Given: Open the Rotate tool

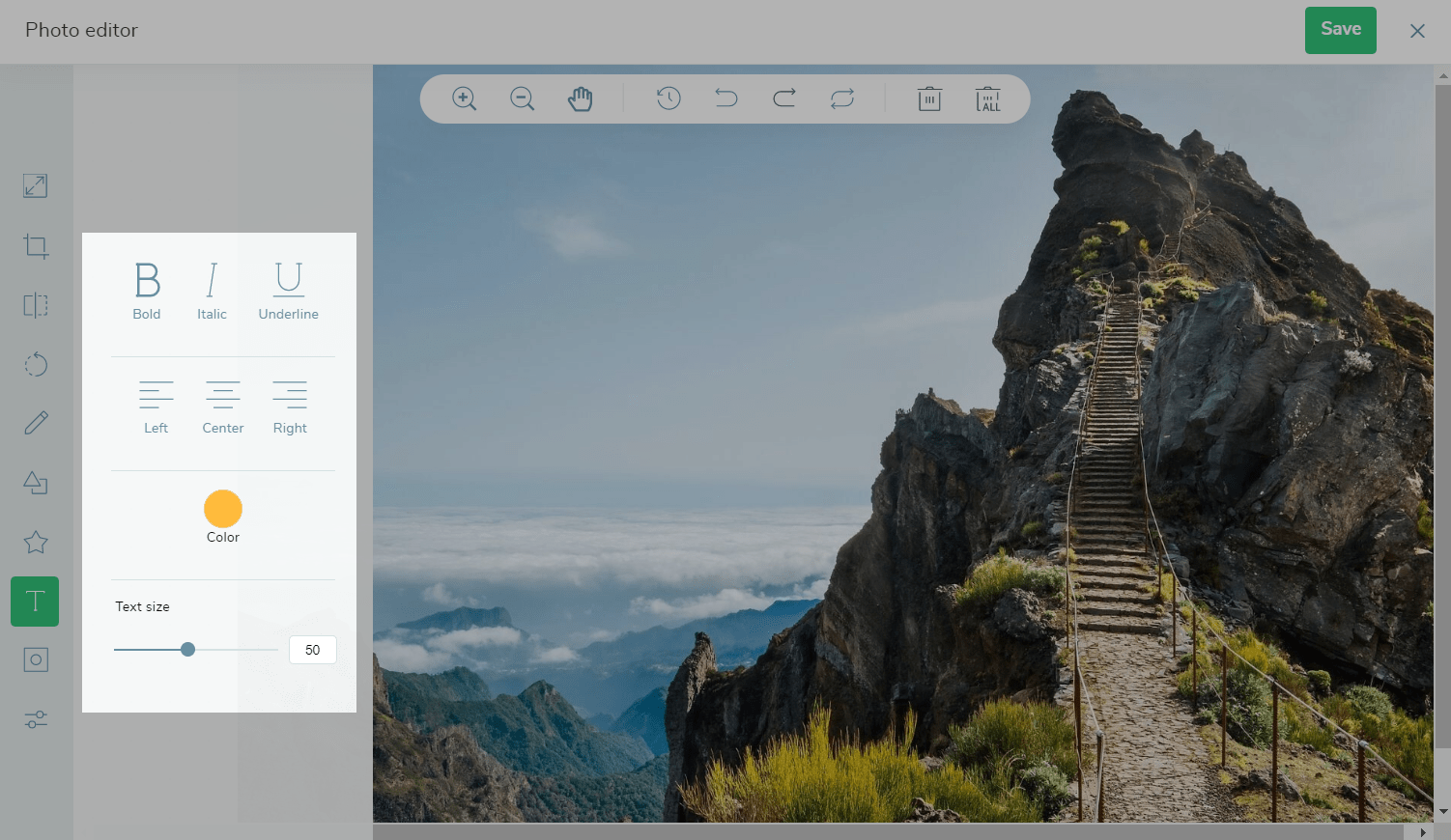Looking at the screenshot, I should [x=36, y=365].
